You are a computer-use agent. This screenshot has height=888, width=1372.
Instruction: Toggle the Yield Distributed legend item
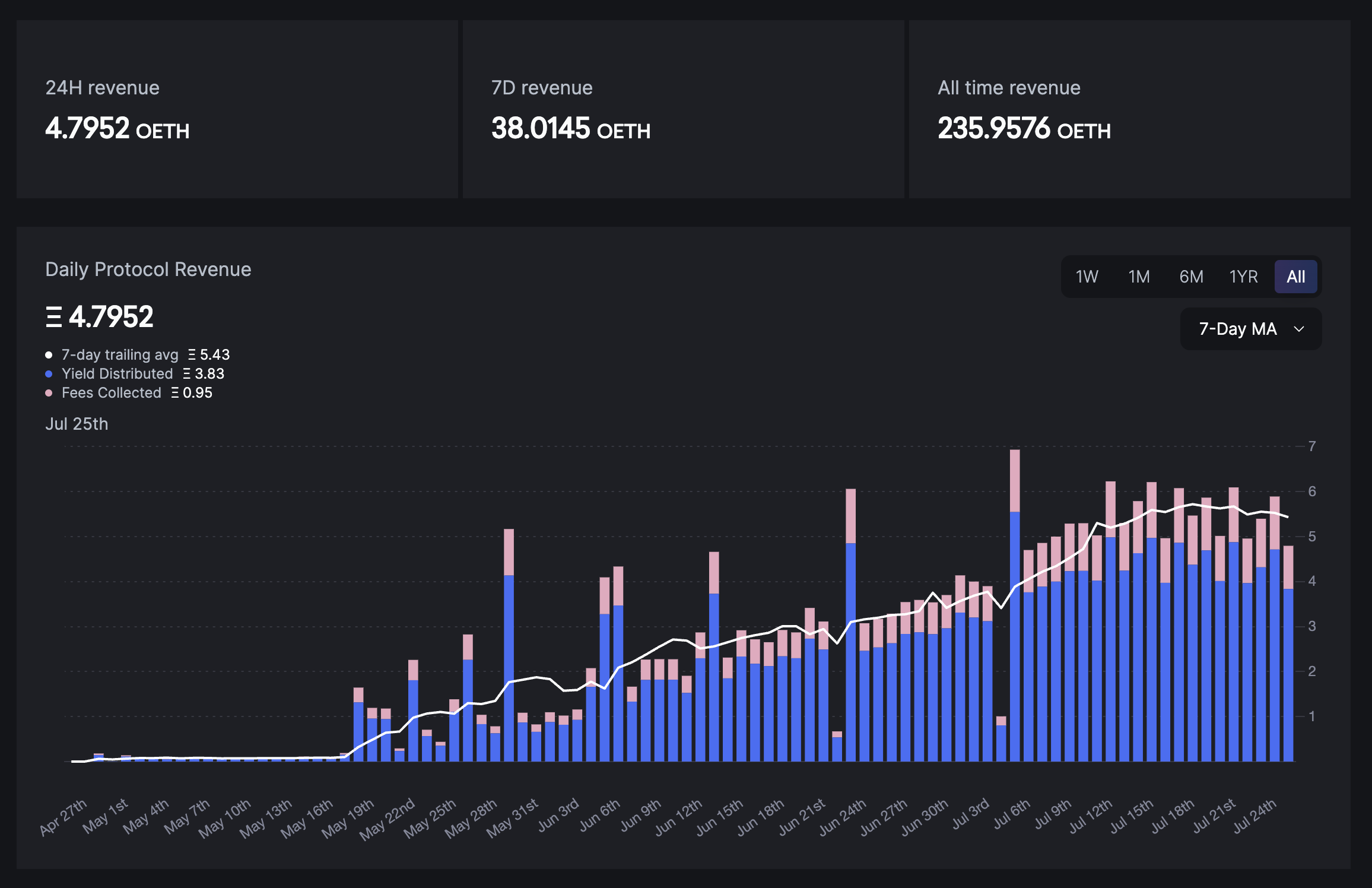click(116, 373)
